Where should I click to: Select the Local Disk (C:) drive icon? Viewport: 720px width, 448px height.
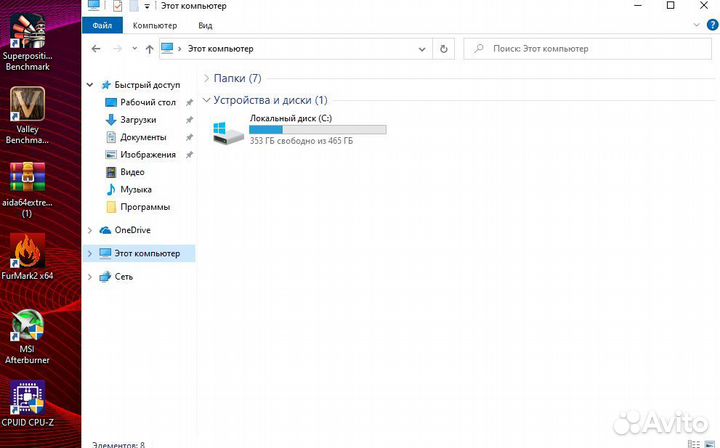click(227, 131)
